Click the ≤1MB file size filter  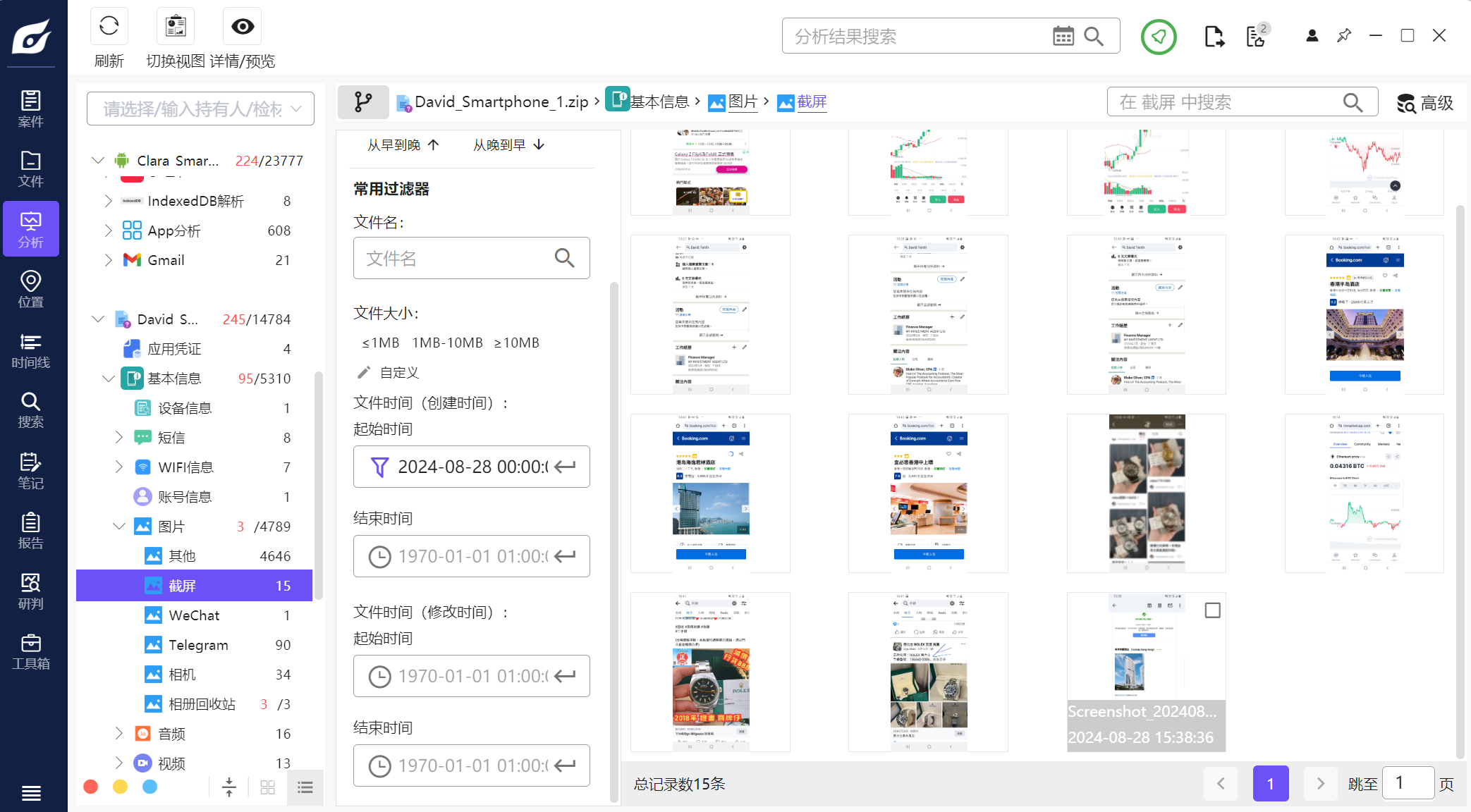(380, 343)
